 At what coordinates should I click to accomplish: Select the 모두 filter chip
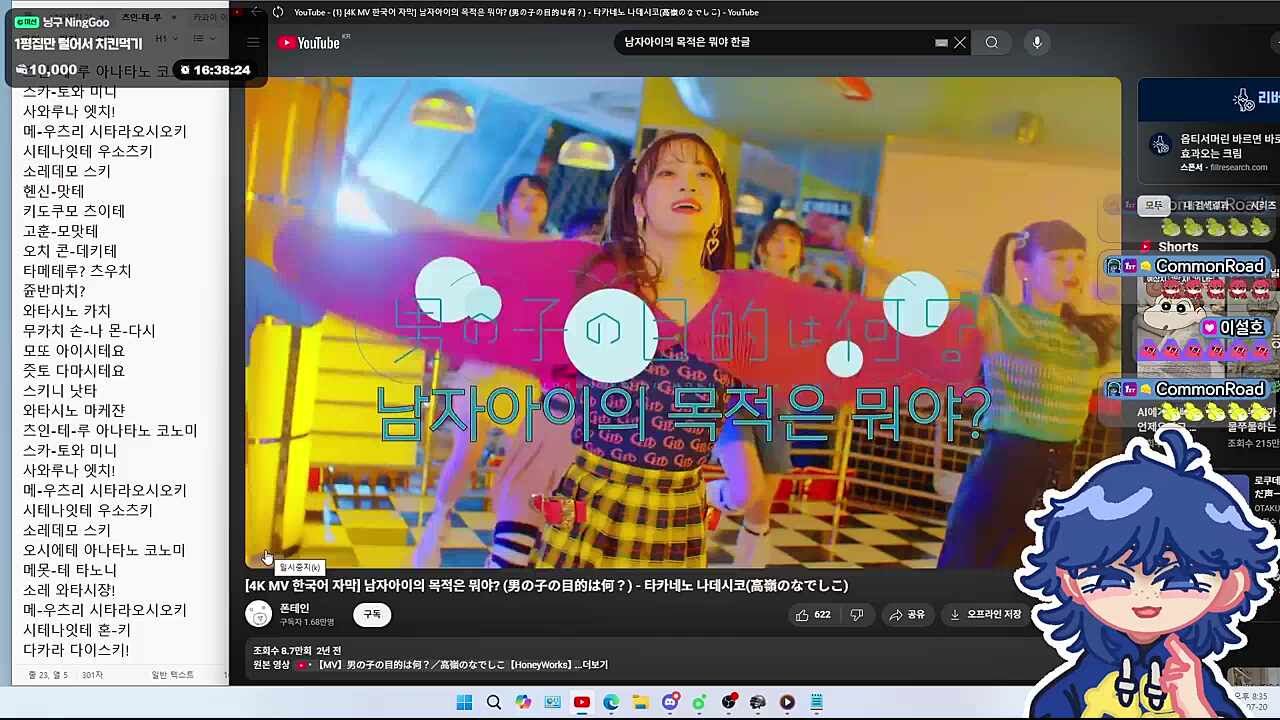pyautogui.click(x=1154, y=205)
